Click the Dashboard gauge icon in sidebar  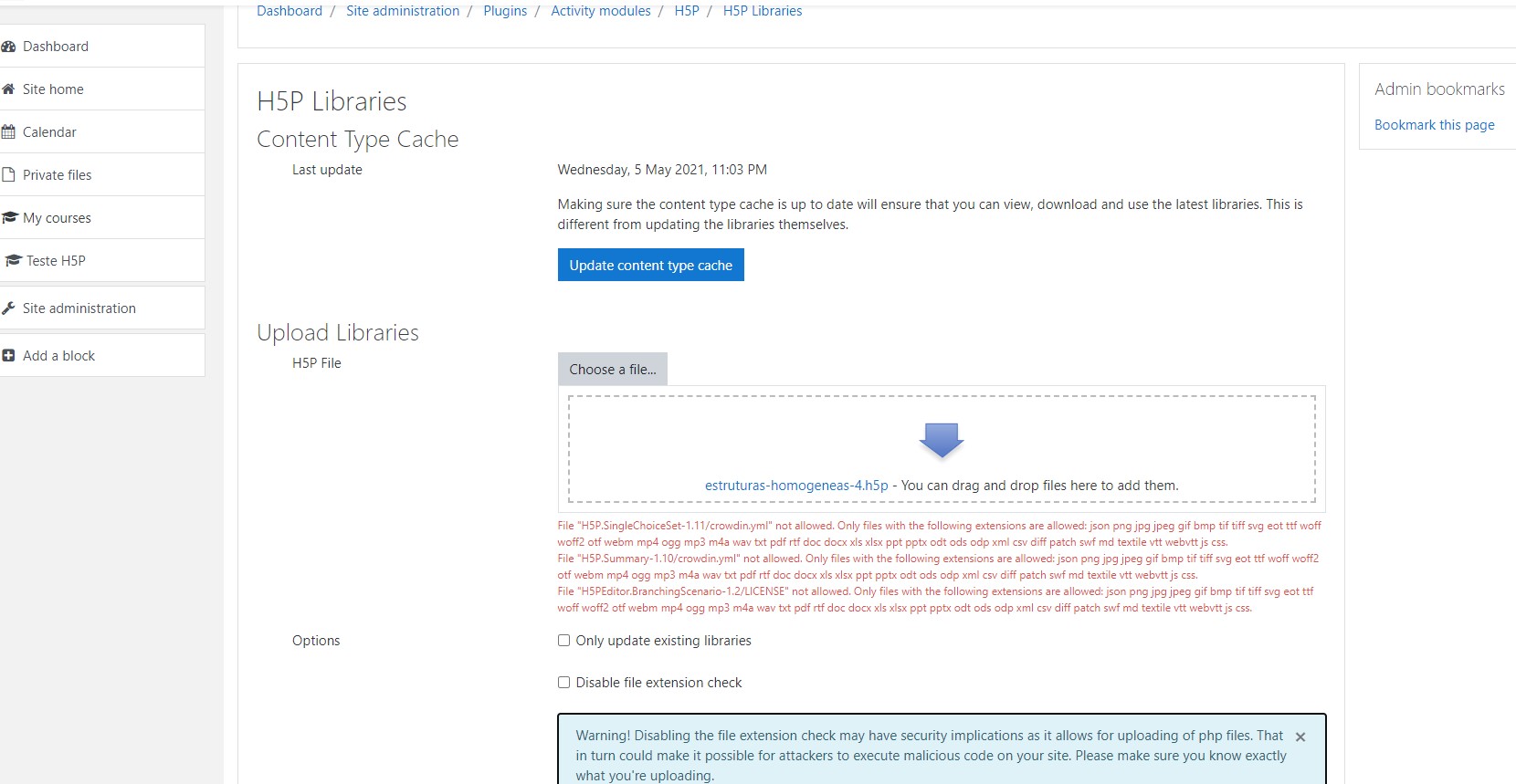click(8, 47)
